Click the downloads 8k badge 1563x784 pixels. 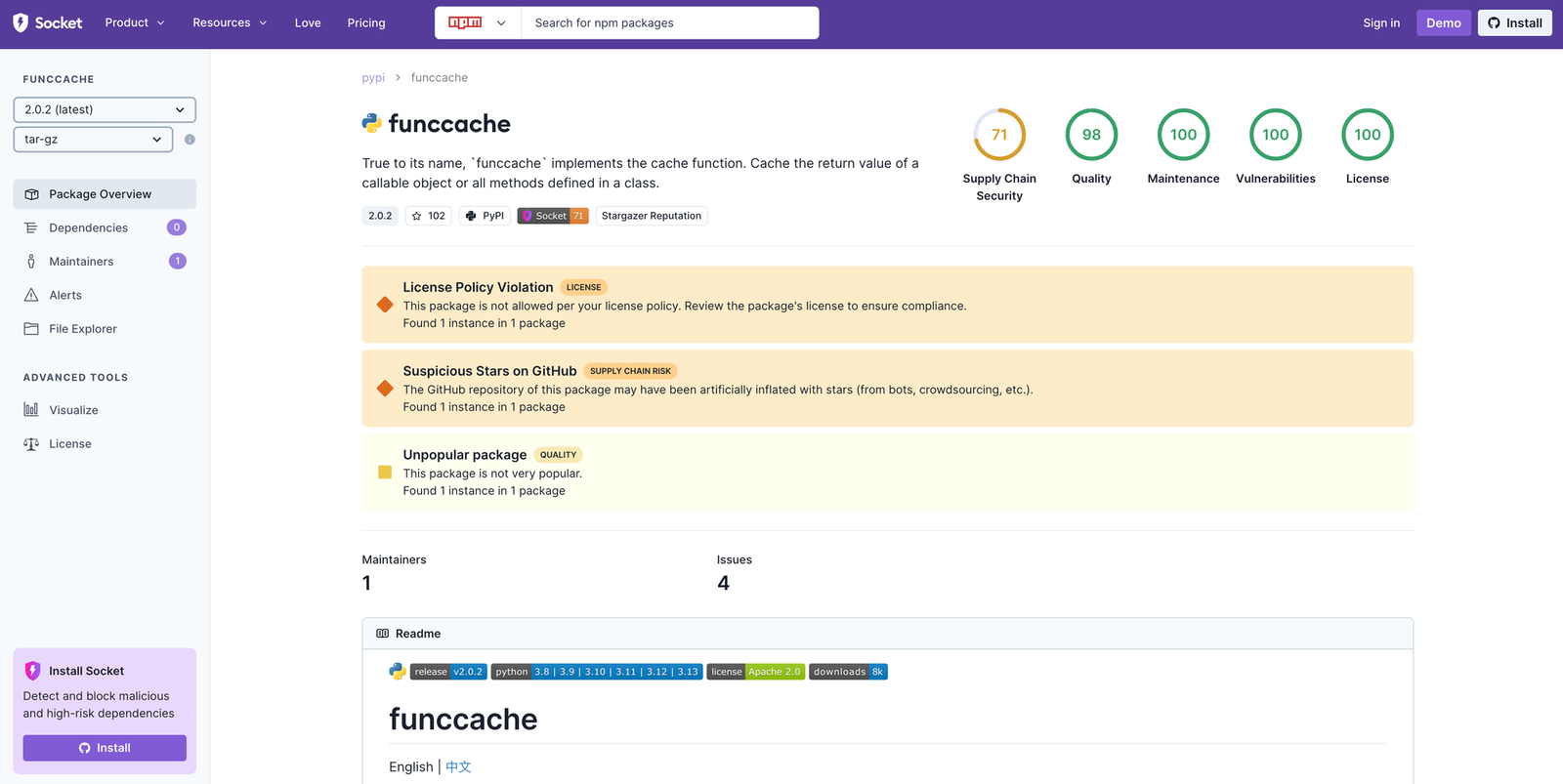tap(848, 672)
